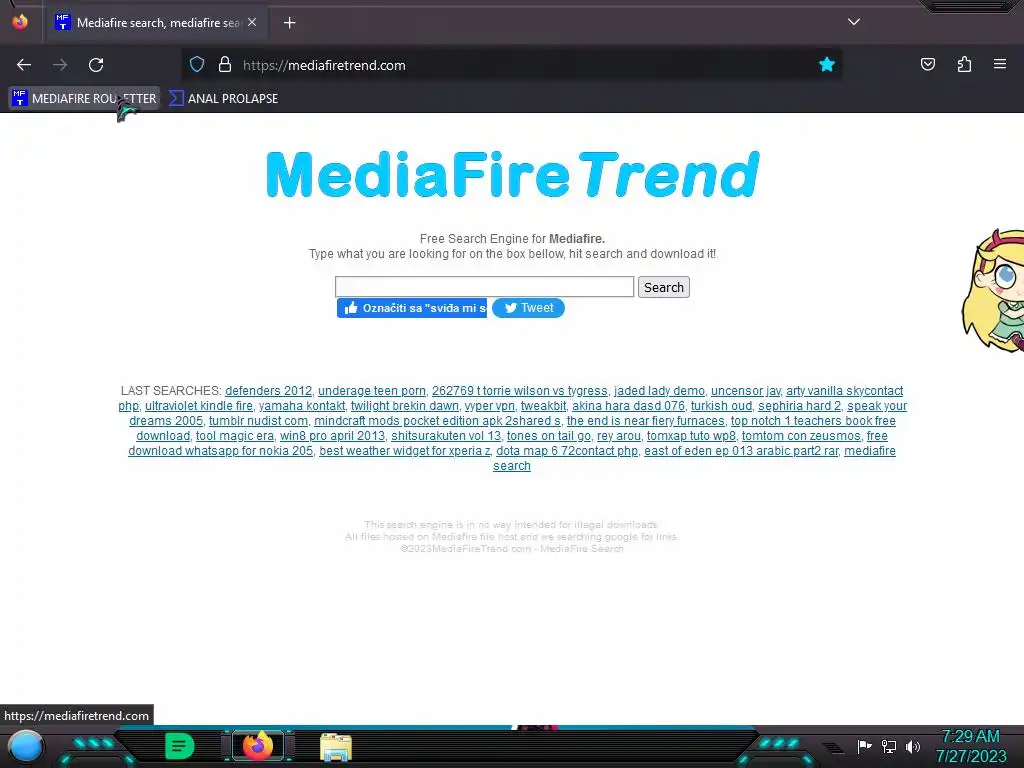Open the 262769 t torrie wilson link

tap(519, 391)
